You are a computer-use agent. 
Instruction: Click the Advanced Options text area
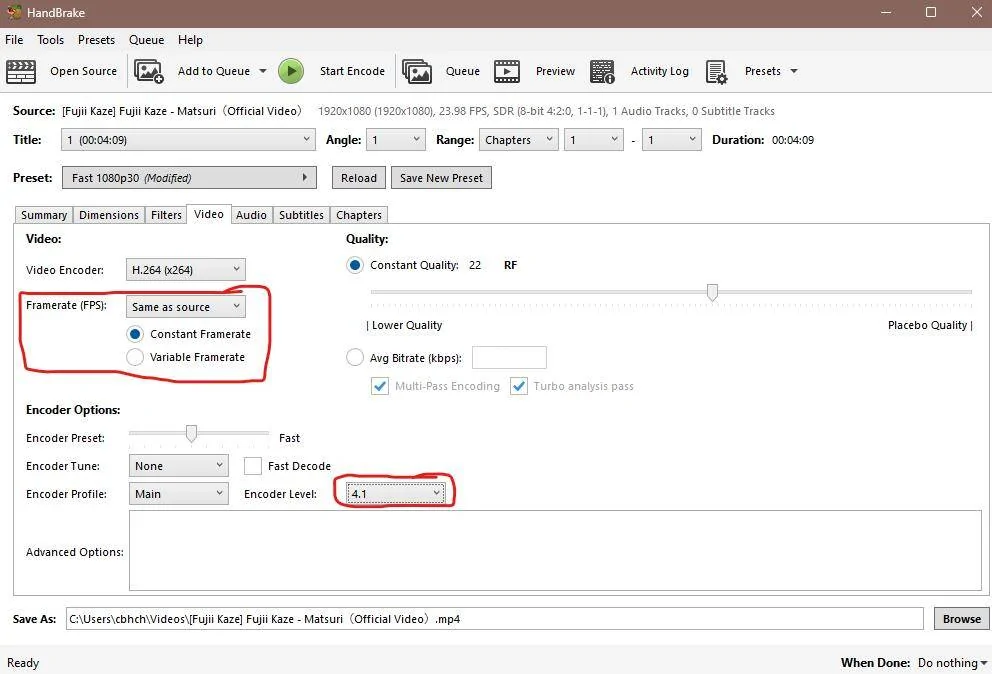(555, 551)
